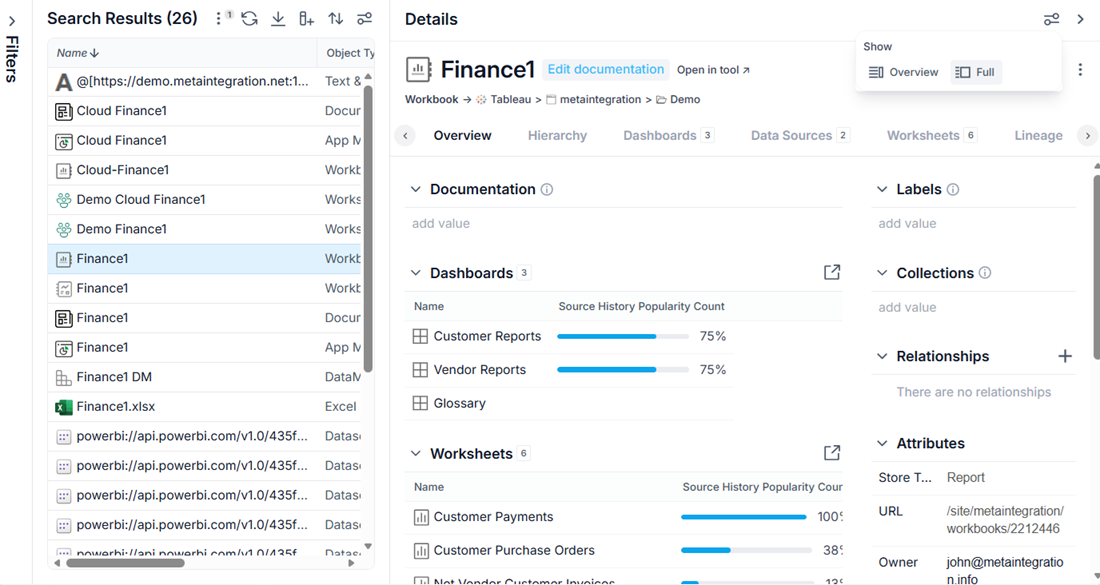Download search results with download icon

tap(278, 19)
